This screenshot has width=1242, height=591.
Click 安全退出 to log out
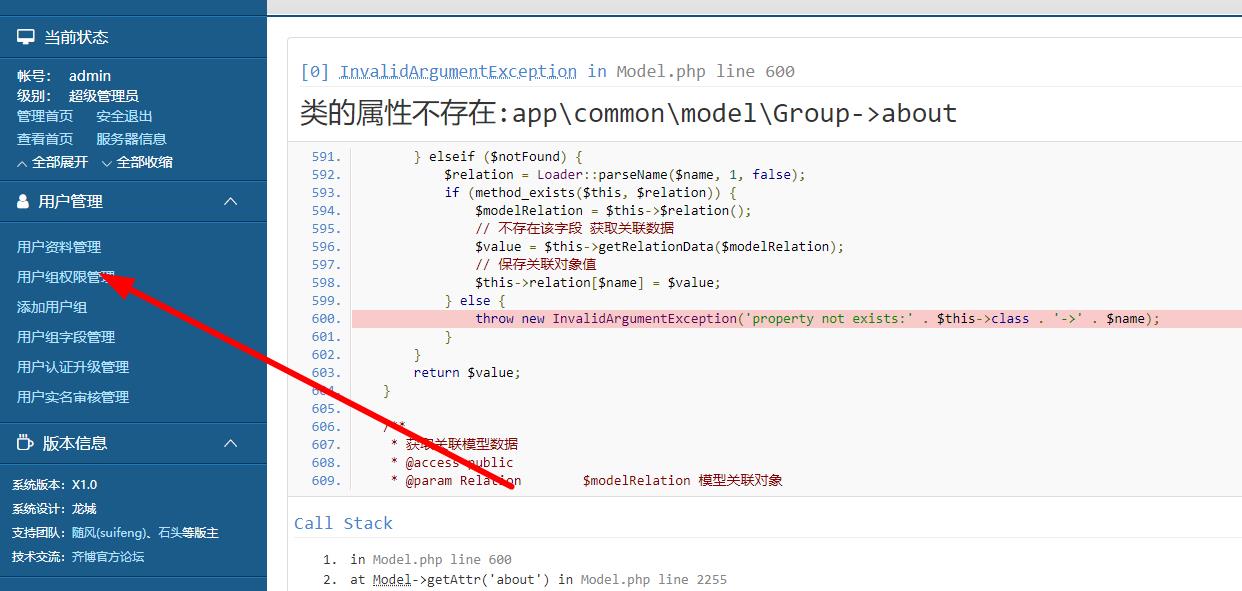(124, 116)
